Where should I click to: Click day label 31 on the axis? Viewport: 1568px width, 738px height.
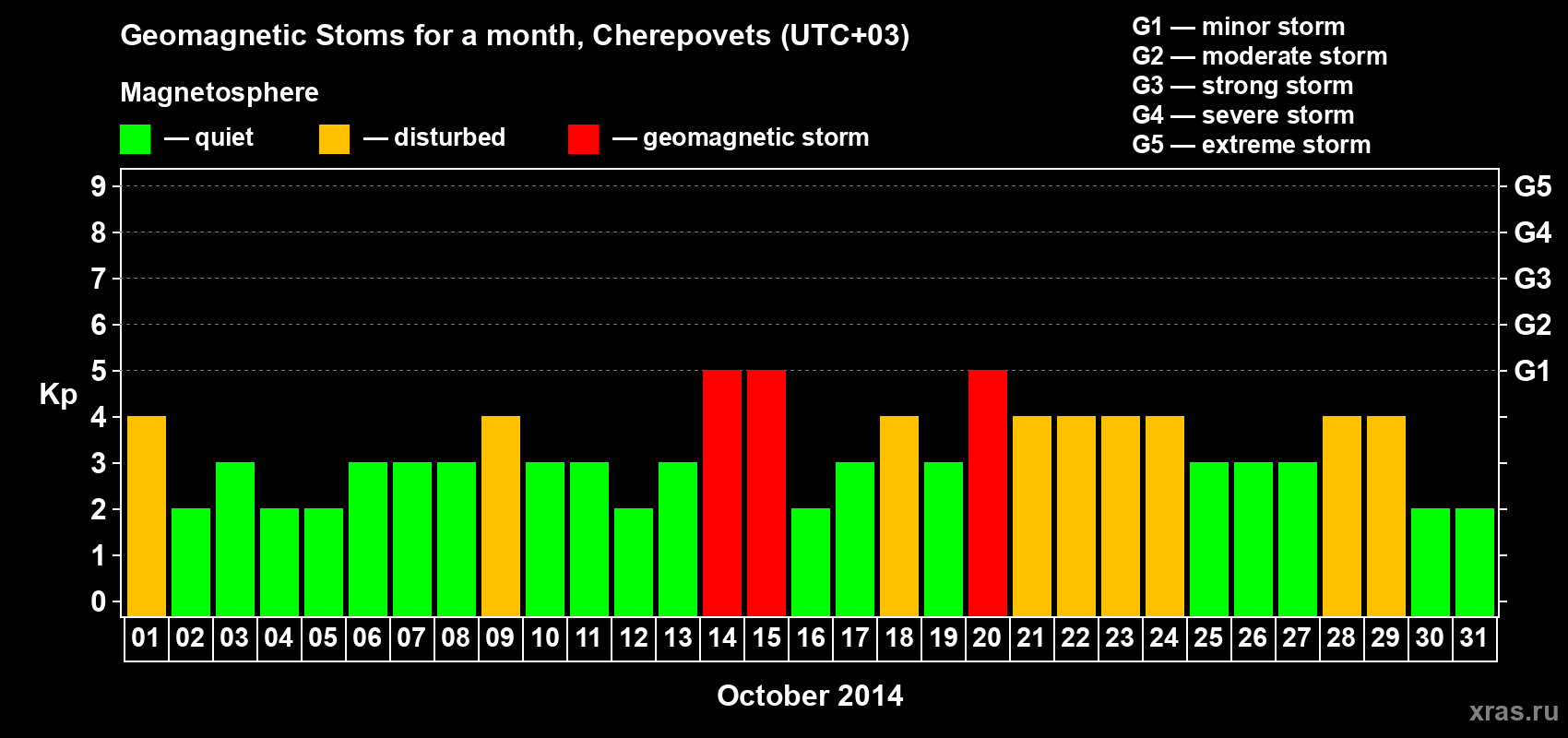pyautogui.click(x=1474, y=638)
